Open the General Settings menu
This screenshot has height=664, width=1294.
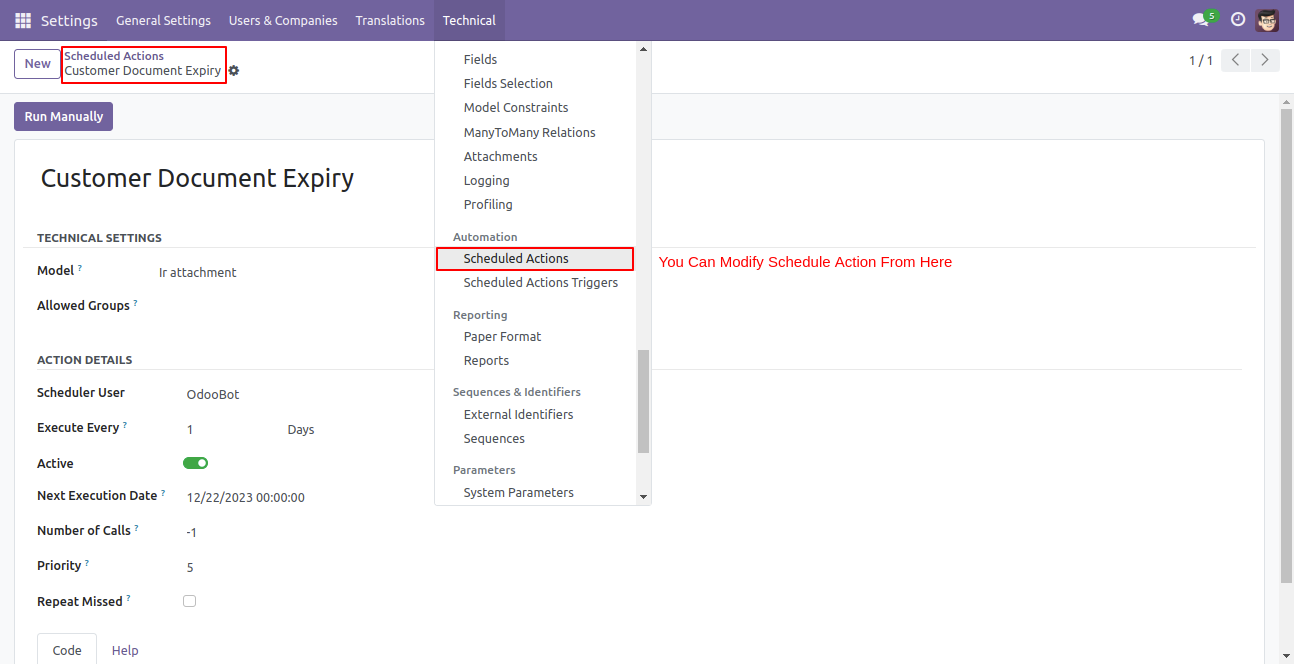(163, 20)
